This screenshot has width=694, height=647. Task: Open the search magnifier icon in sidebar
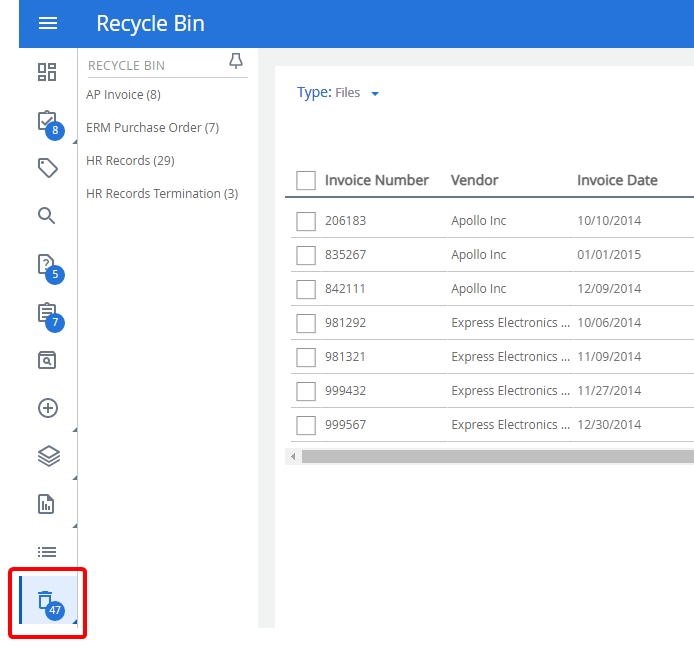point(47,216)
